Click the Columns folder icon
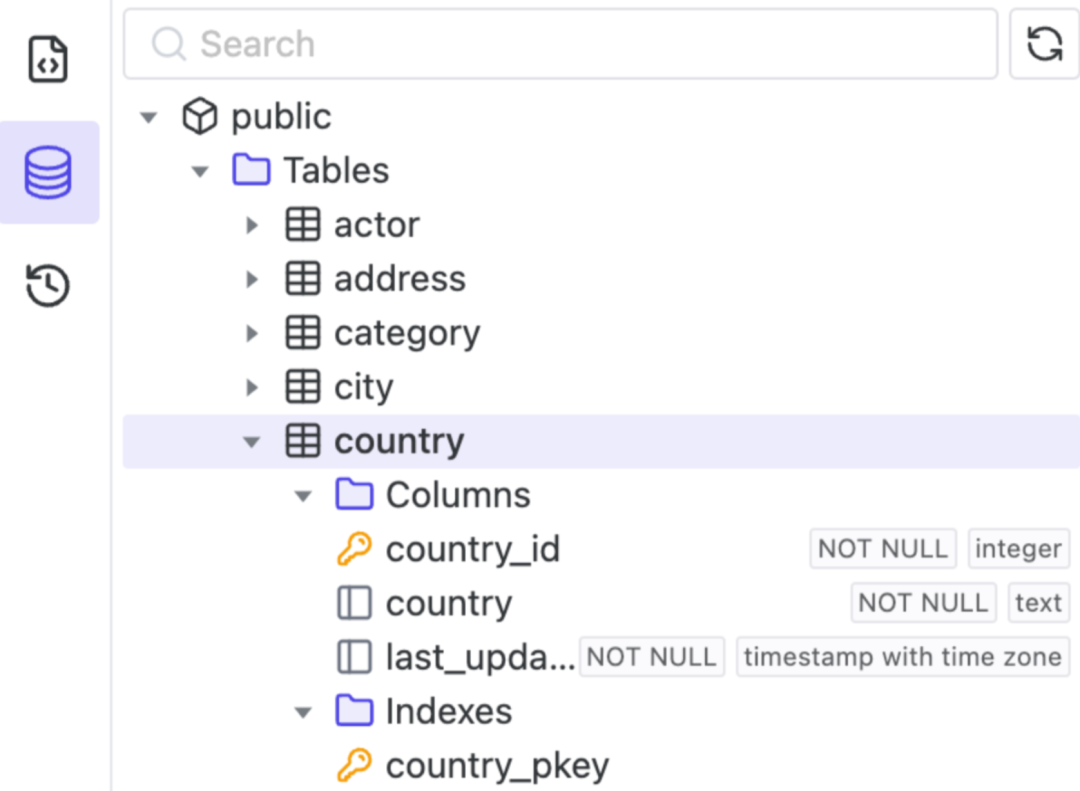The height and width of the screenshot is (791, 1080). point(355,494)
